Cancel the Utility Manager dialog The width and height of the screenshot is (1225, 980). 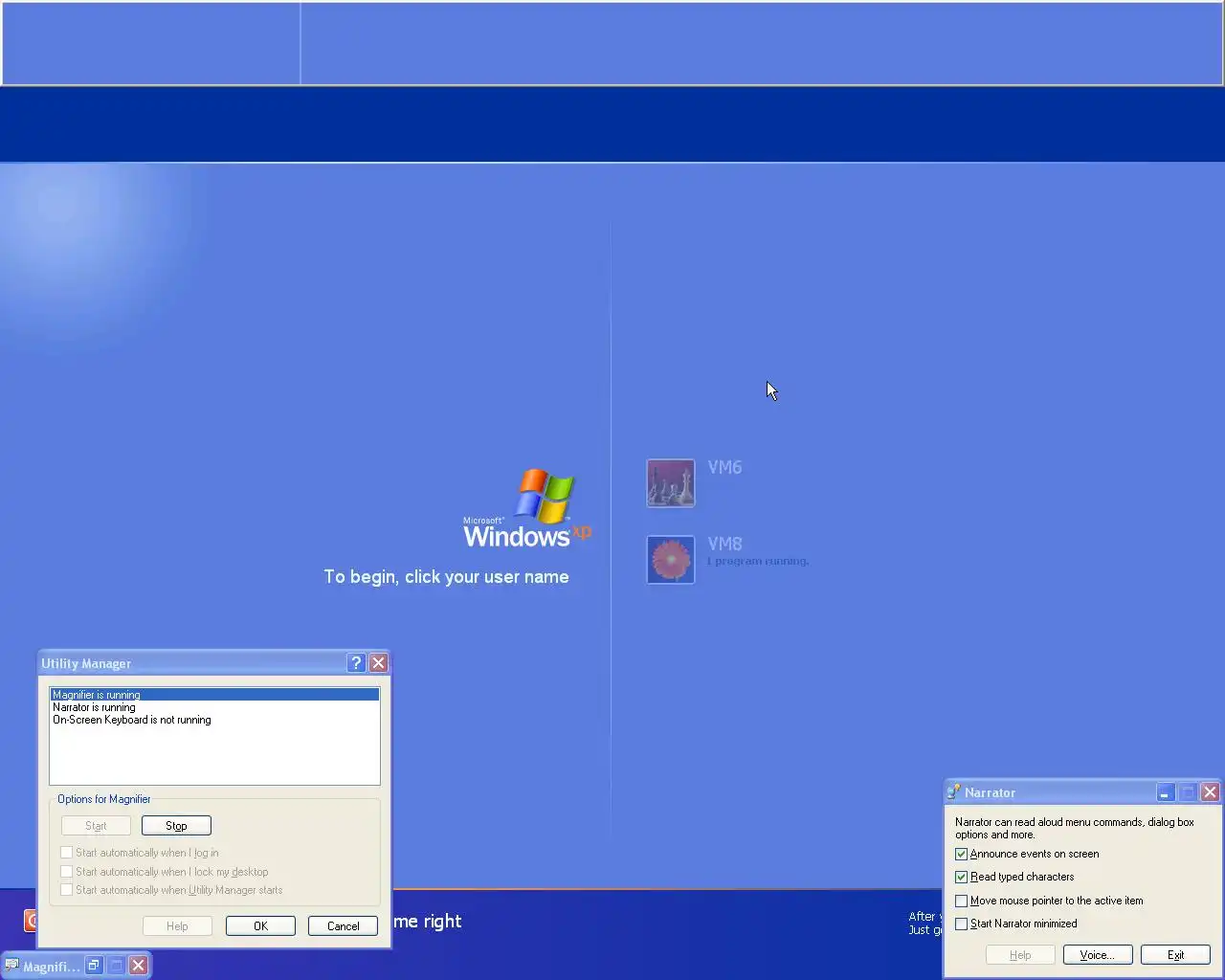click(x=343, y=926)
